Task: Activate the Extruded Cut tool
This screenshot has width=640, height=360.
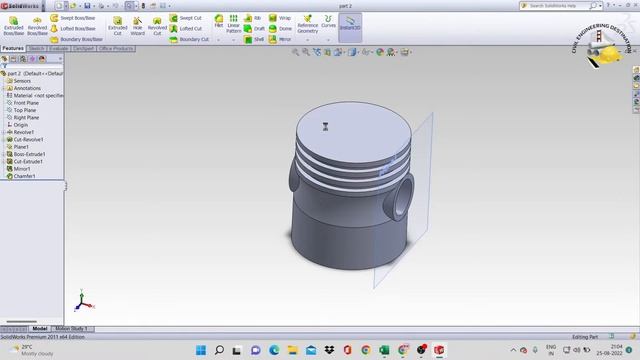Action: pyautogui.click(x=118, y=26)
